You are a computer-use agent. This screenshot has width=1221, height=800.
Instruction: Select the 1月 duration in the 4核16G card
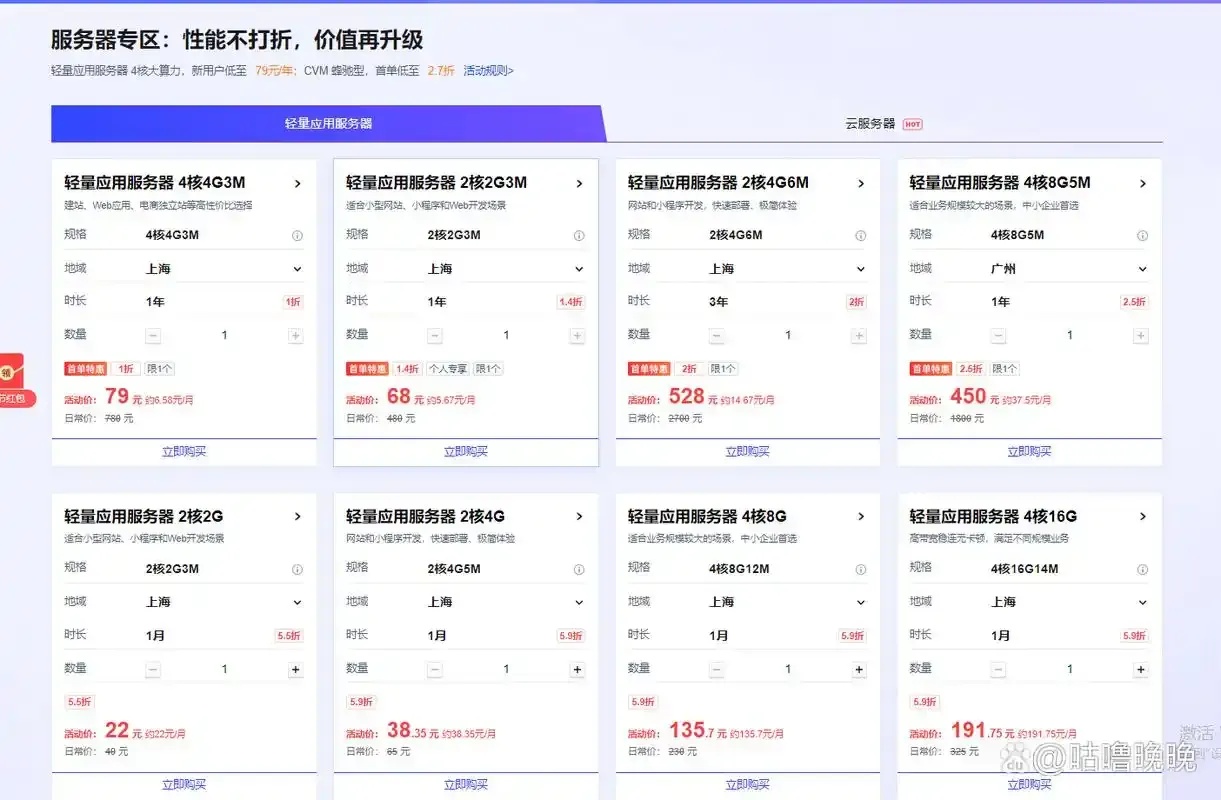coord(1001,636)
